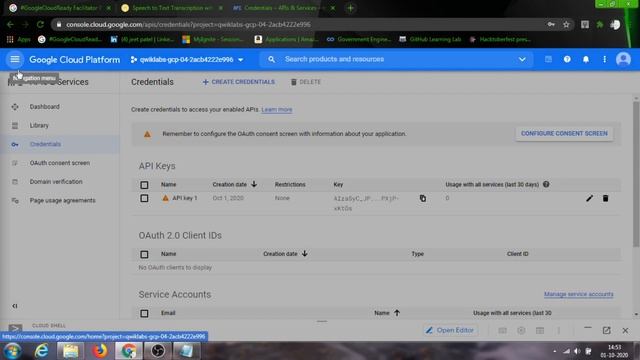Switch to the Speech to Text Transcription tab

(172, 8)
